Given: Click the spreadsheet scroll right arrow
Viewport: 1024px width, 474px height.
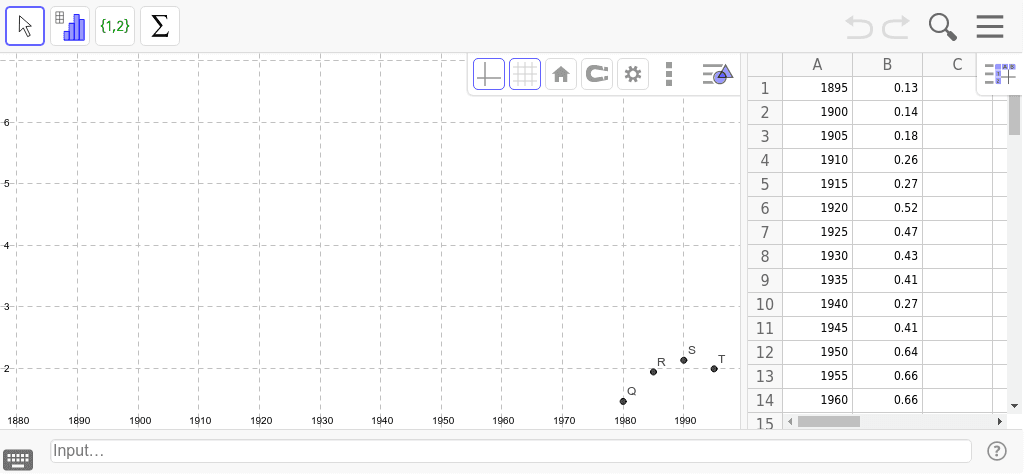Looking at the screenshot, I should (x=1000, y=422).
